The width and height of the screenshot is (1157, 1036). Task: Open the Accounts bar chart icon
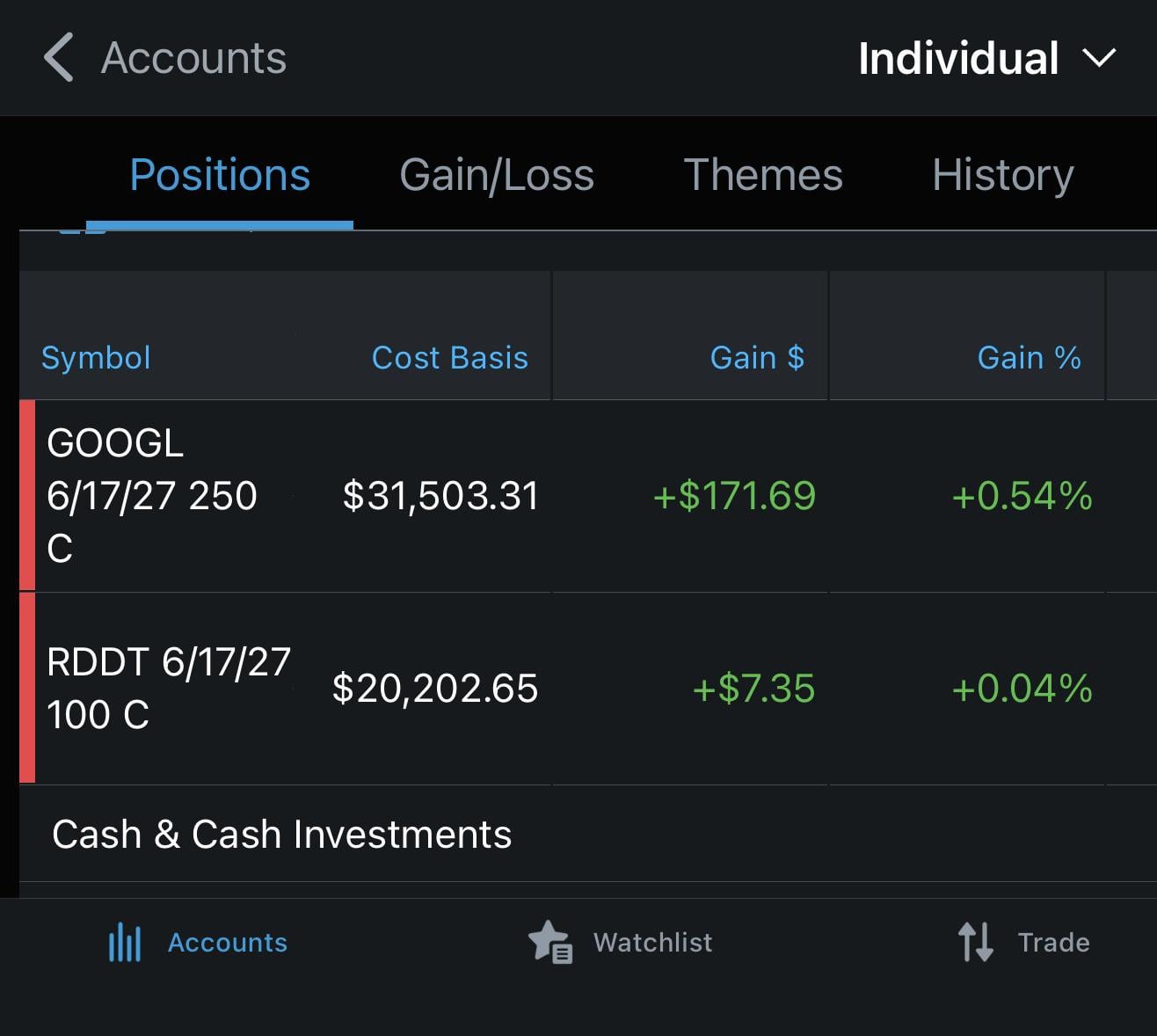point(125,943)
